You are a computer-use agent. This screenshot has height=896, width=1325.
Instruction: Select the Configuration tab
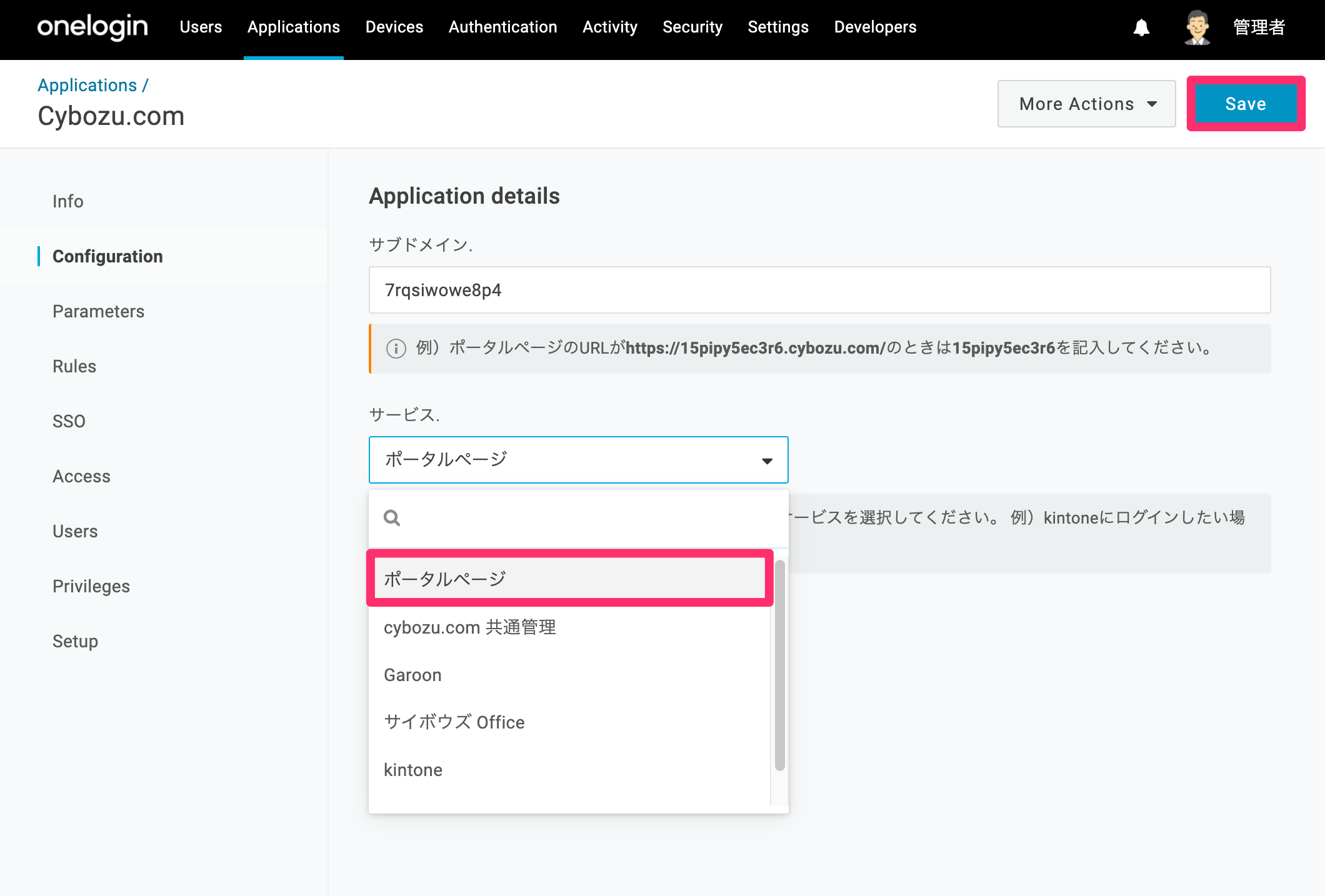107,256
